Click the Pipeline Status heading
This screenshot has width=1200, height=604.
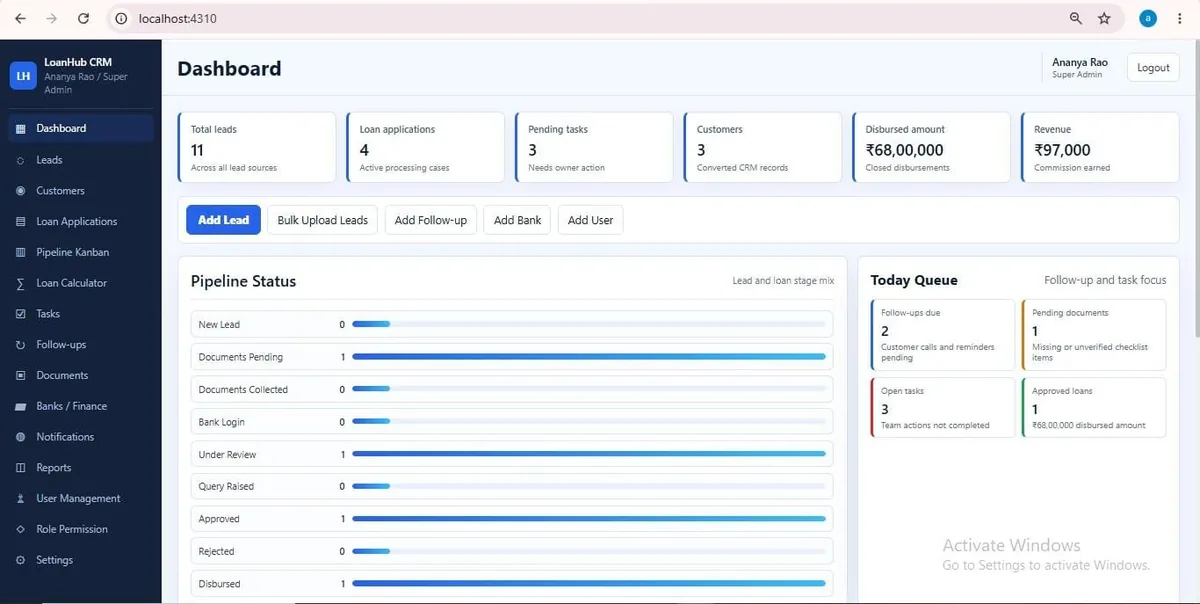coord(243,281)
